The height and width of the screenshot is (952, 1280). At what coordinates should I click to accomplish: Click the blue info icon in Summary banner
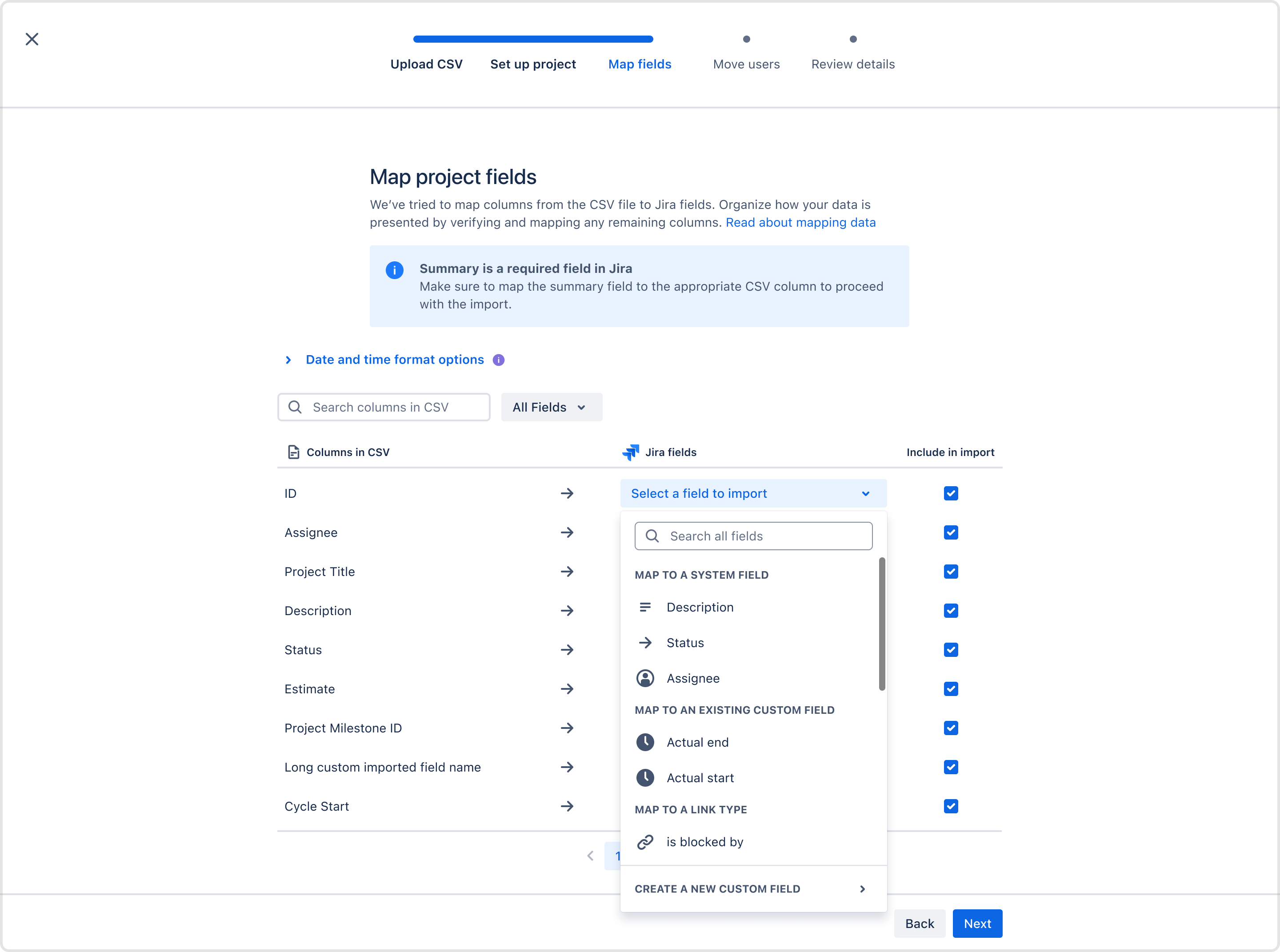pos(394,270)
